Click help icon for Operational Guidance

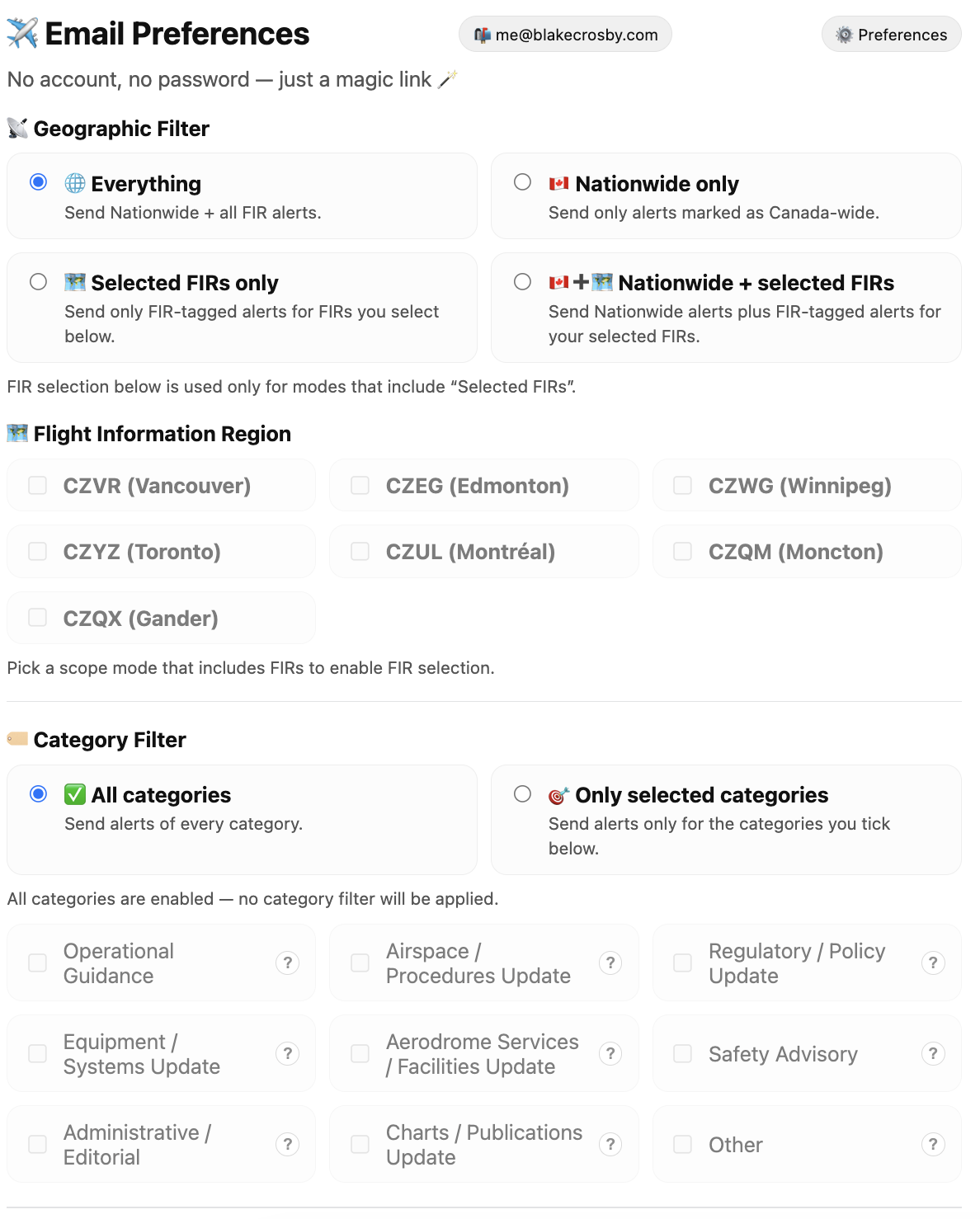click(287, 962)
